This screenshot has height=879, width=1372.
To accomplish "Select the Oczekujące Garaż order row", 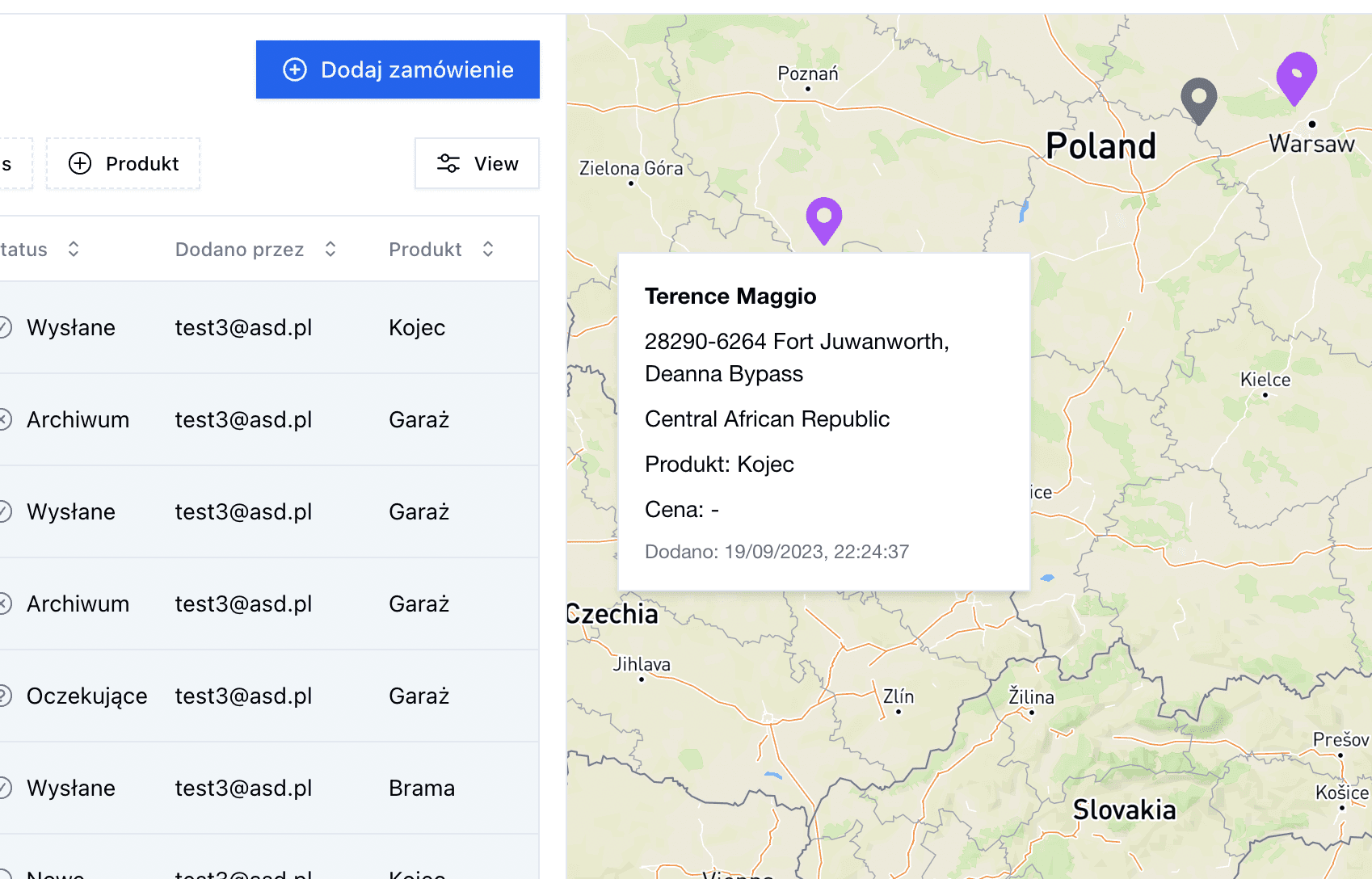I will click(x=269, y=696).
